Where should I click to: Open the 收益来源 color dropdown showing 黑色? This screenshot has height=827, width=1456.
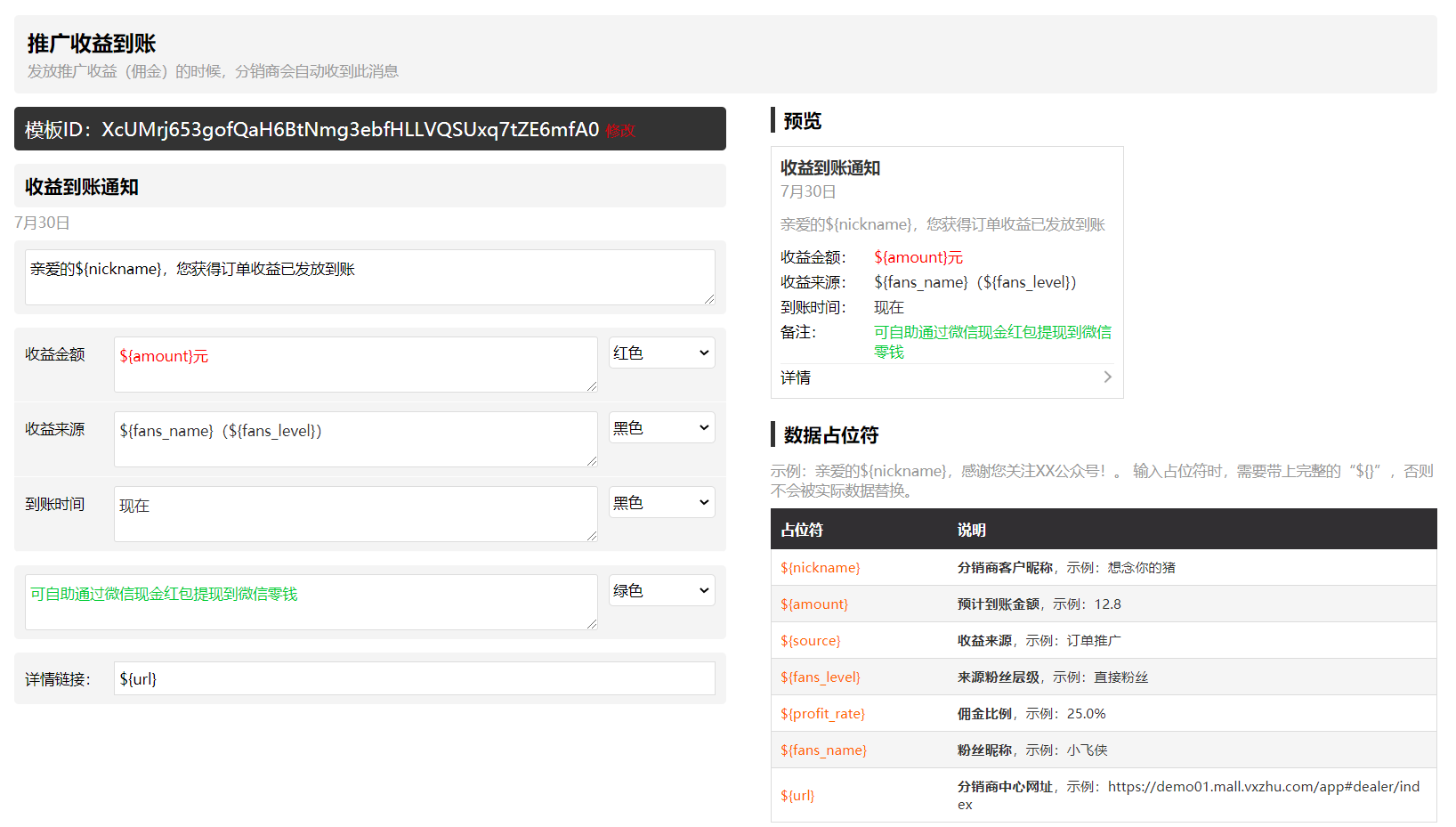pyautogui.click(x=661, y=428)
